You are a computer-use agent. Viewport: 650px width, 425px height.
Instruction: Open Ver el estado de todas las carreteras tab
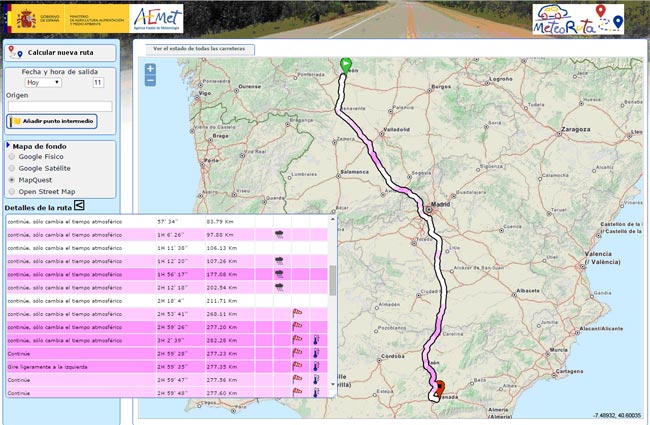(x=199, y=49)
